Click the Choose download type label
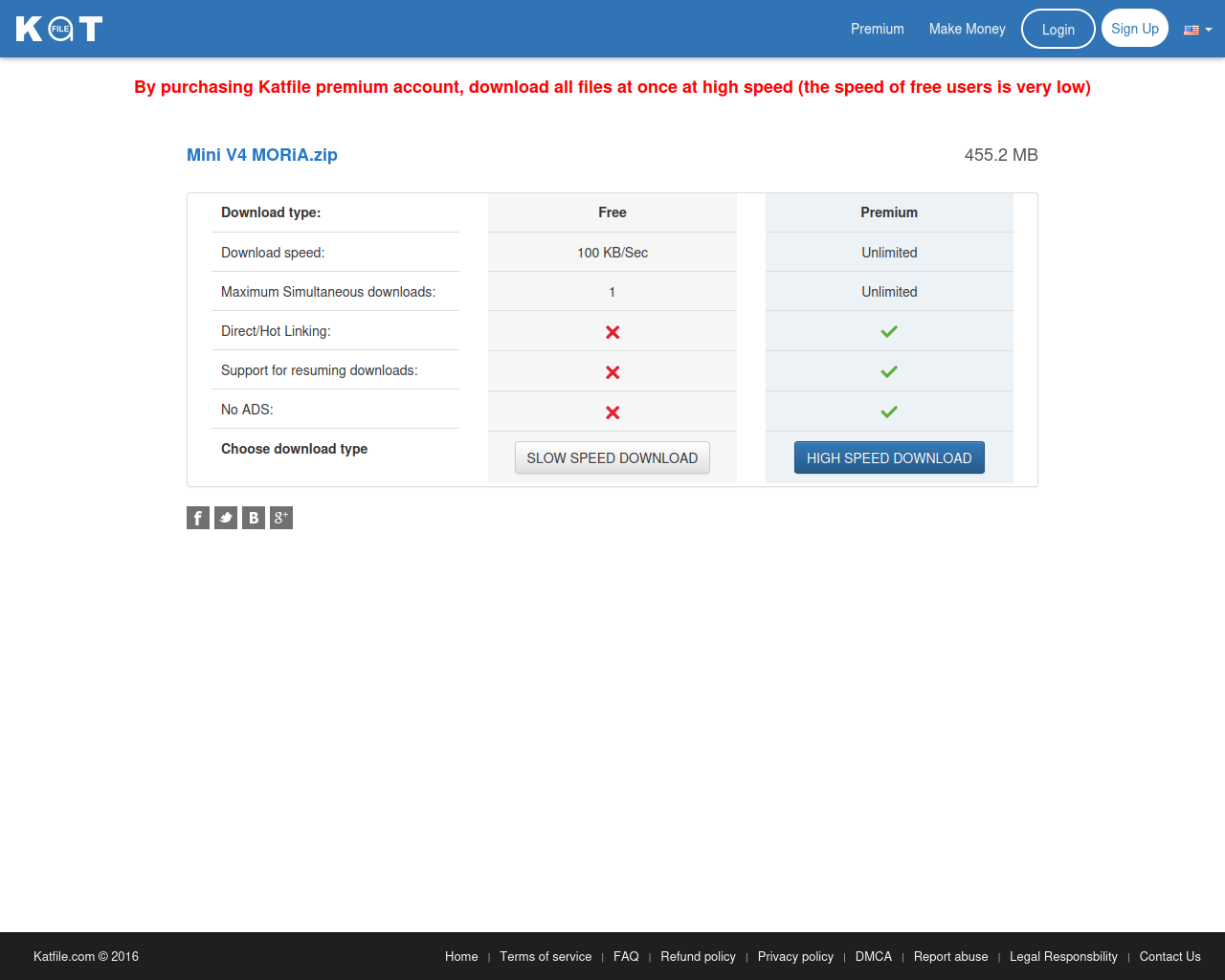1225x980 pixels. click(x=294, y=449)
